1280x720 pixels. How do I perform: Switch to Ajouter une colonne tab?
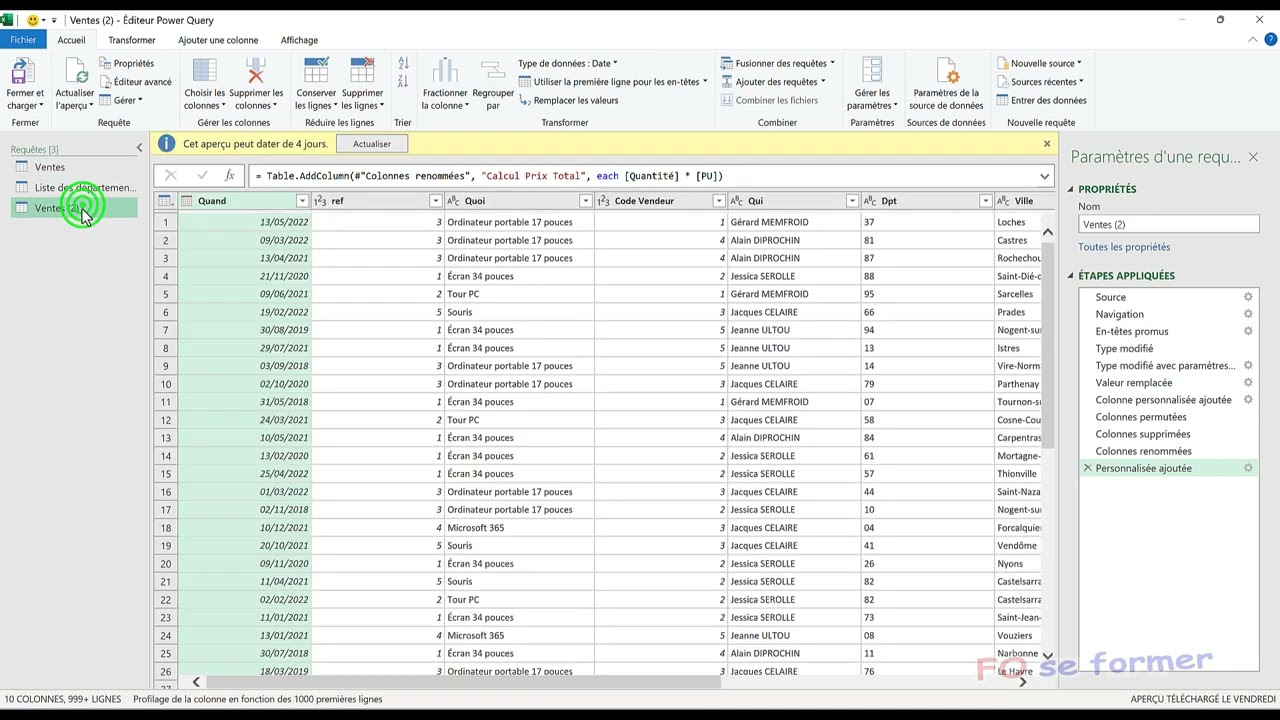tap(218, 40)
